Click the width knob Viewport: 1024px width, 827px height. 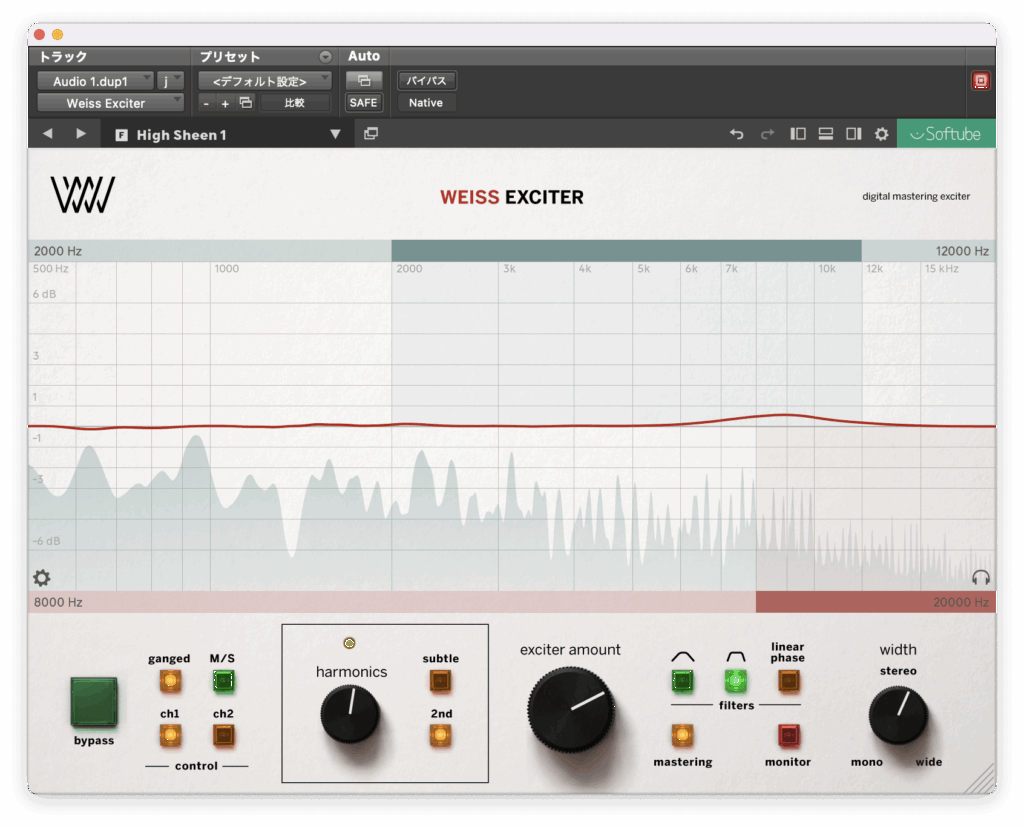pyautogui.click(x=898, y=716)
